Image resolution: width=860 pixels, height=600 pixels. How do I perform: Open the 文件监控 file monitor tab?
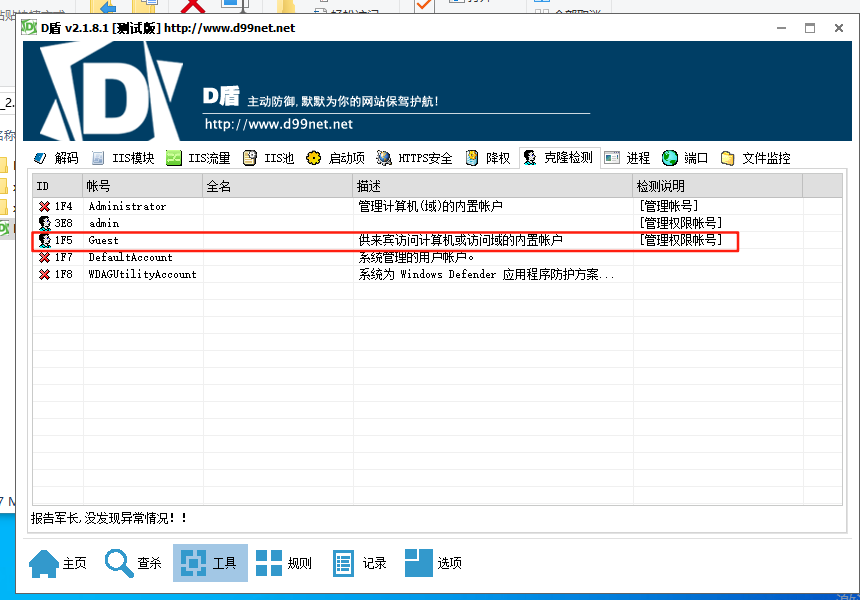tap(756, 159)
